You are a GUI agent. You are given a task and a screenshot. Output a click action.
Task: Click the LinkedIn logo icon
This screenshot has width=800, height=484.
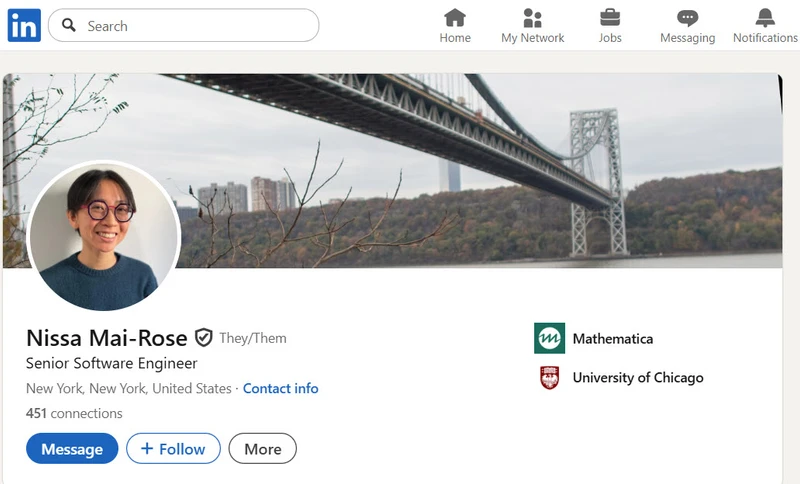tap(24, 25)
